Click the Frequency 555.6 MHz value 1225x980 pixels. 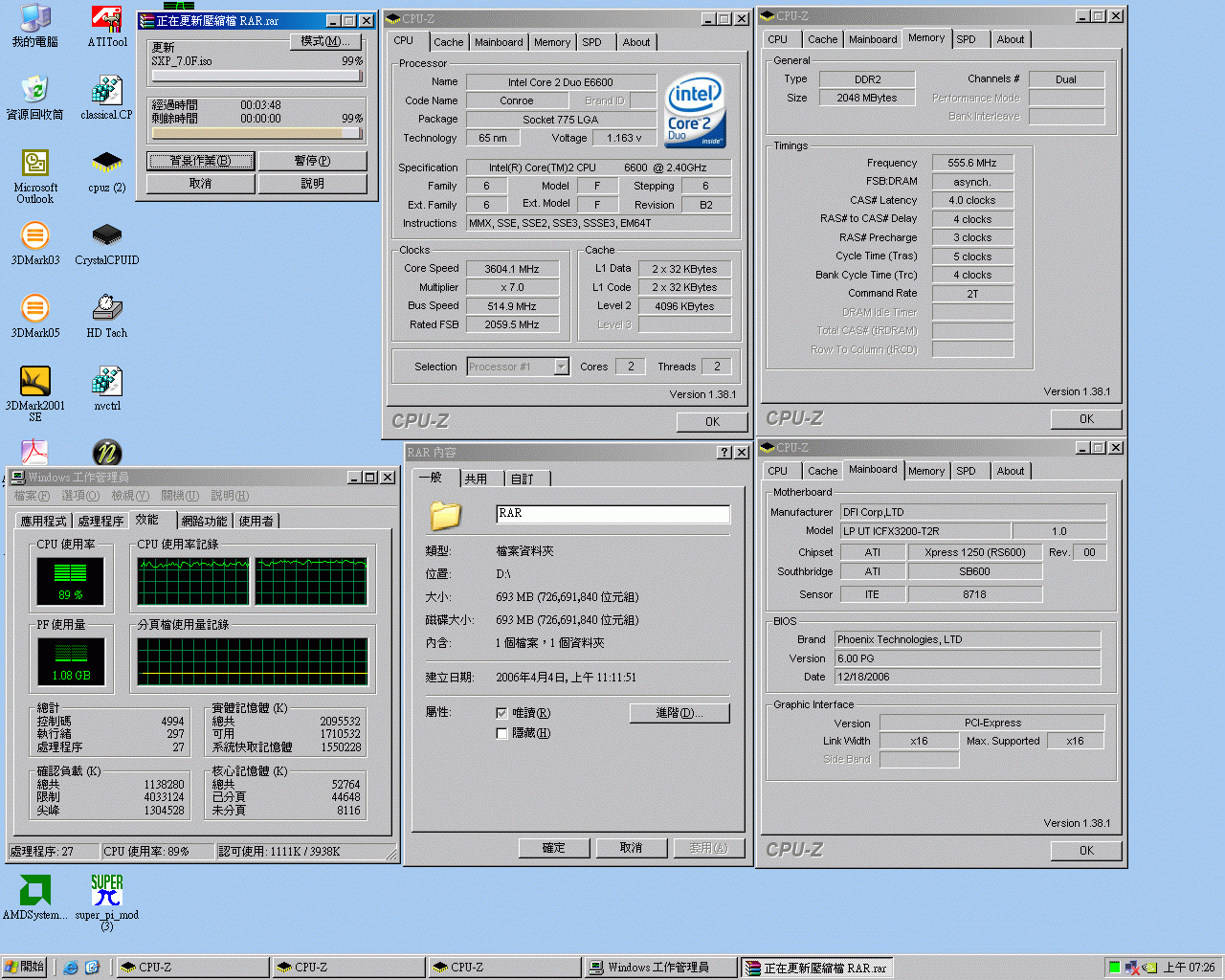point(972,163)
